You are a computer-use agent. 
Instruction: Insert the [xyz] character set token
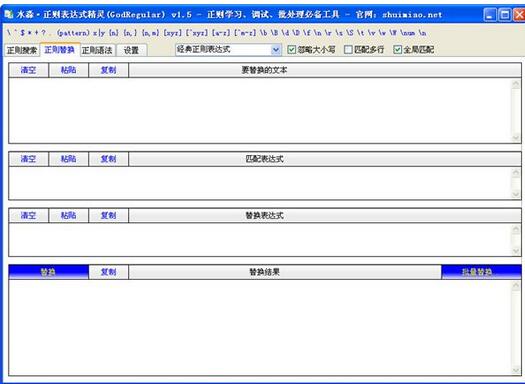172,33
